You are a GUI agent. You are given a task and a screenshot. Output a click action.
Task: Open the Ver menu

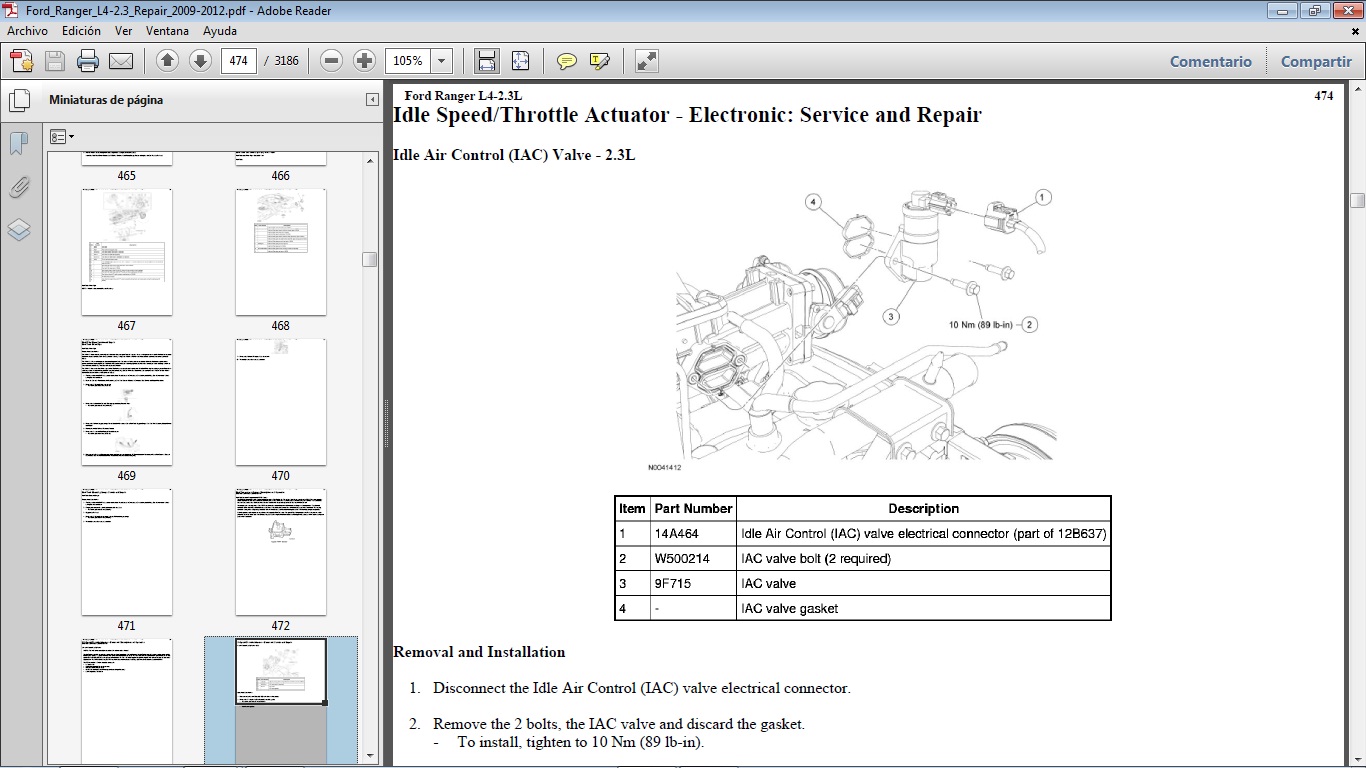[x=124, y=31]
